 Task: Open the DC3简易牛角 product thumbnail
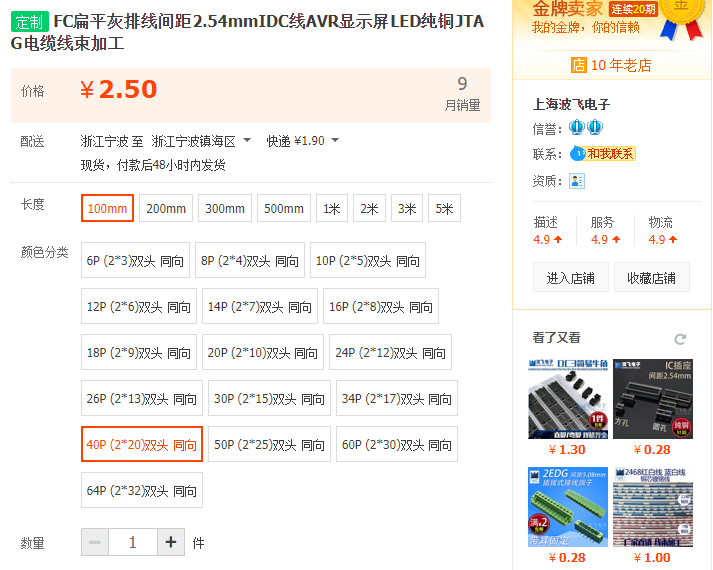click(568, 399)
